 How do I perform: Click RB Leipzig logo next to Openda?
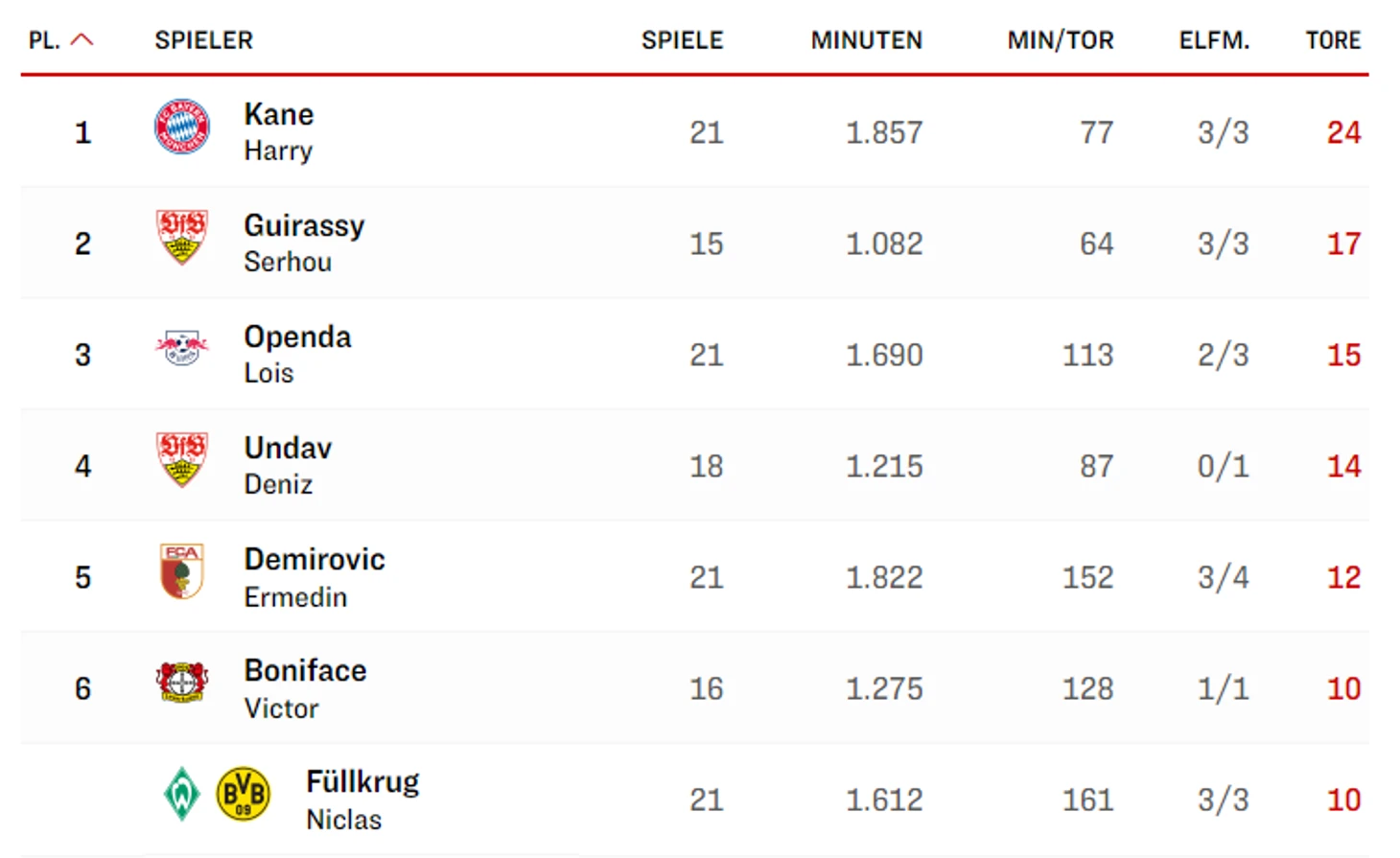182,347
